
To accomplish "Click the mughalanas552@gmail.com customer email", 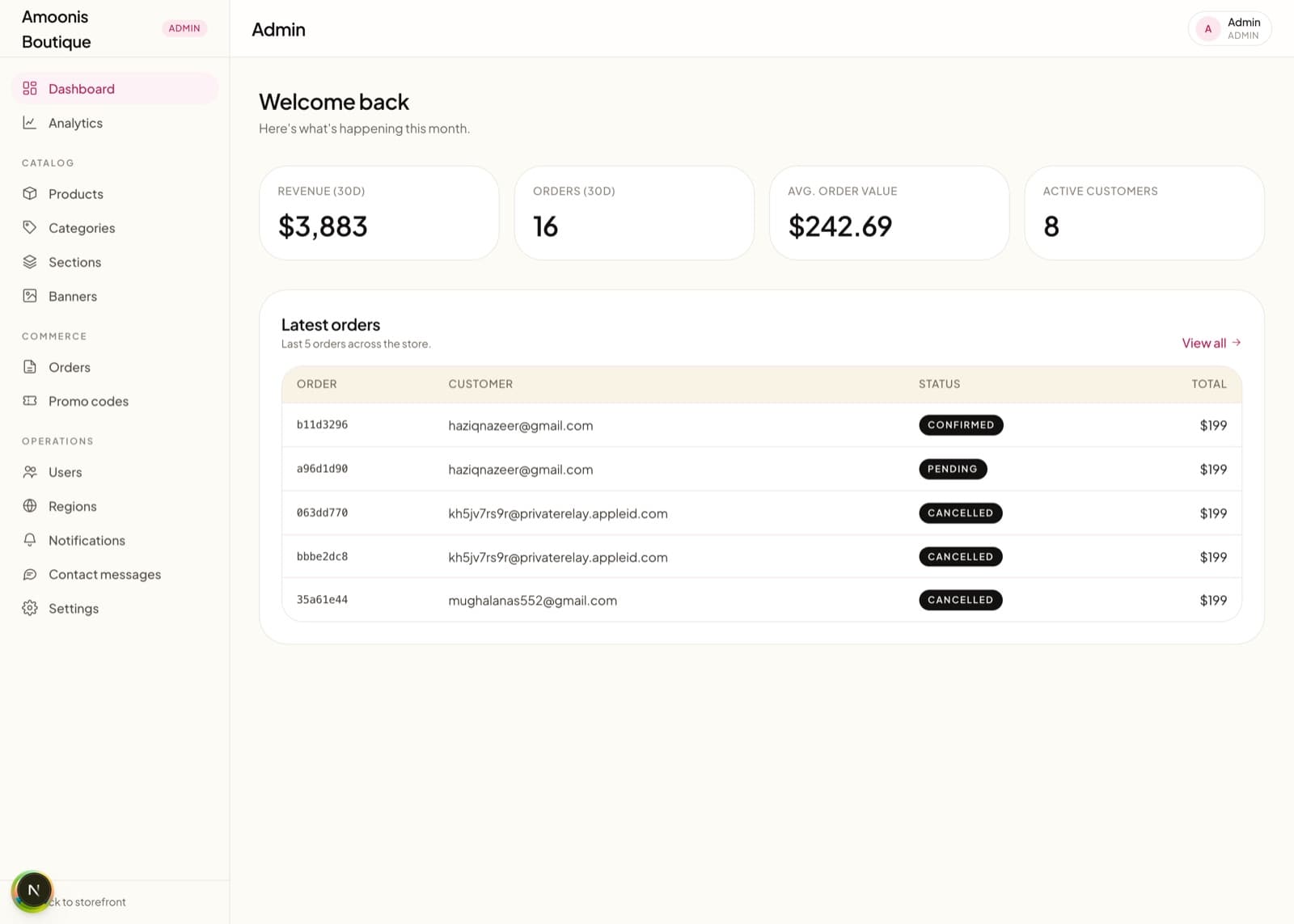I will pos(532,601).
